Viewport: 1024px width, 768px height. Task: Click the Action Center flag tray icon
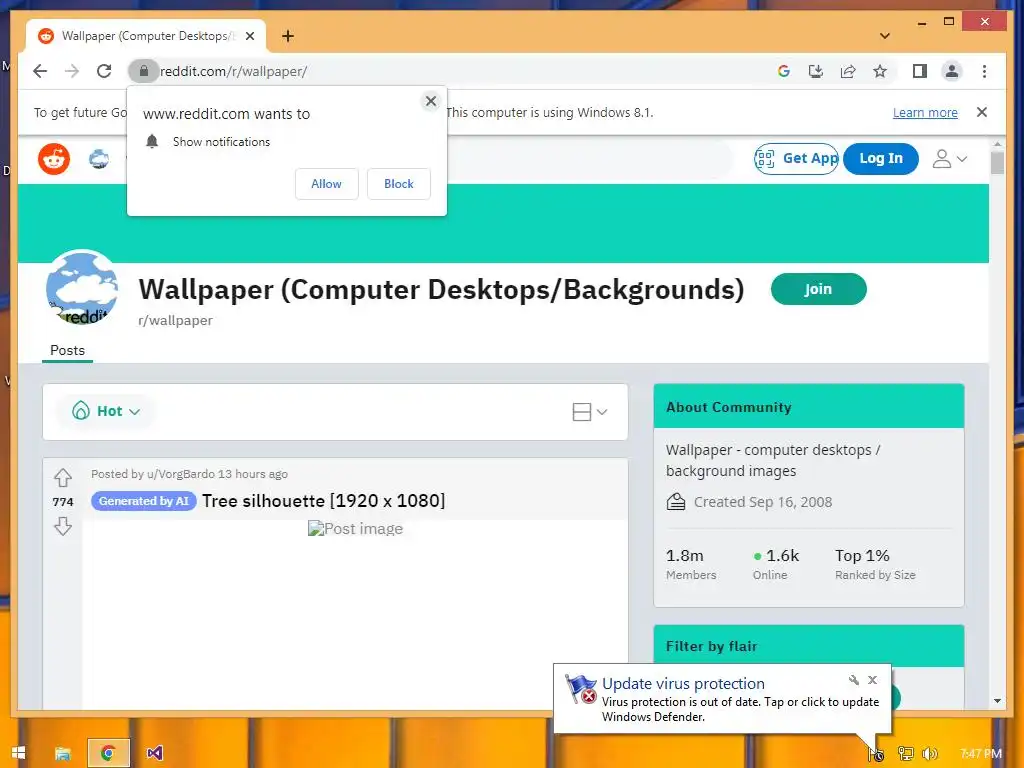[x=876, y=754]
